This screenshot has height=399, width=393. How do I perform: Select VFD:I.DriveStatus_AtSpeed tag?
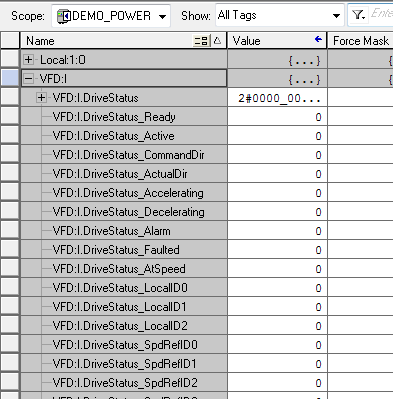pos(119,269)
